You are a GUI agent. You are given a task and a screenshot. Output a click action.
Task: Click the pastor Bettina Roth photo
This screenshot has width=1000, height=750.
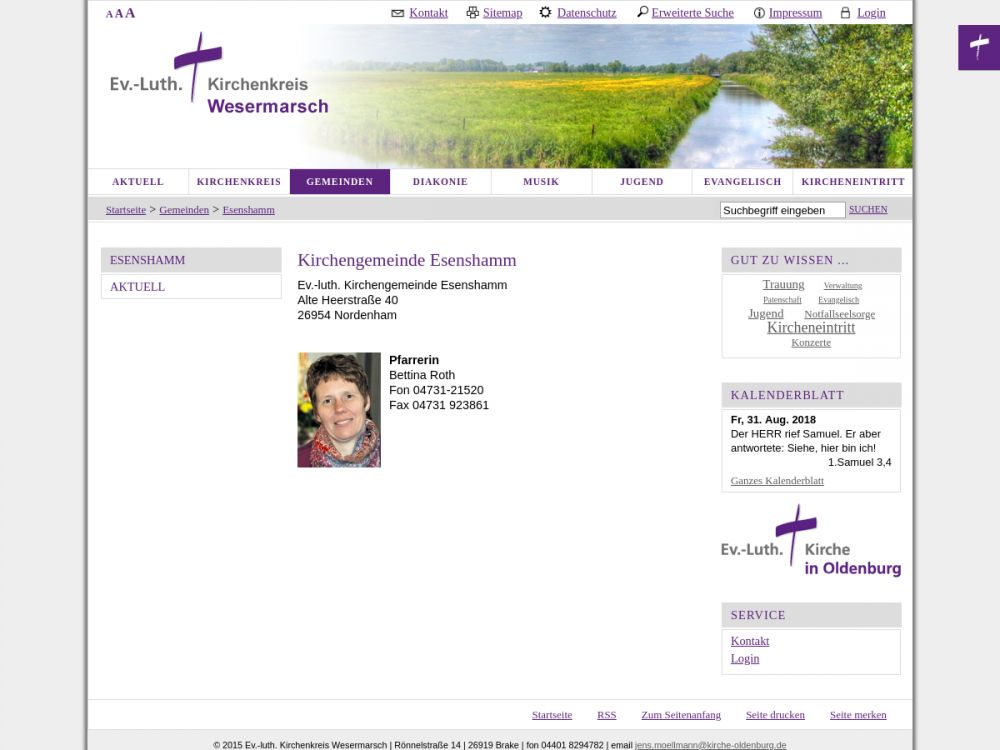tap(339, 410)
